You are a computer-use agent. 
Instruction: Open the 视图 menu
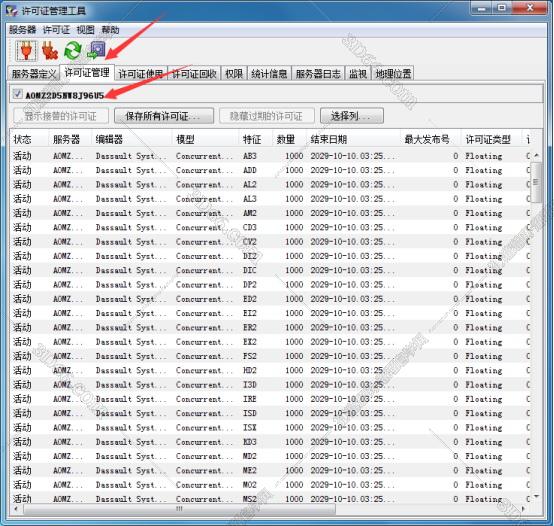click(x=86, y=30)
